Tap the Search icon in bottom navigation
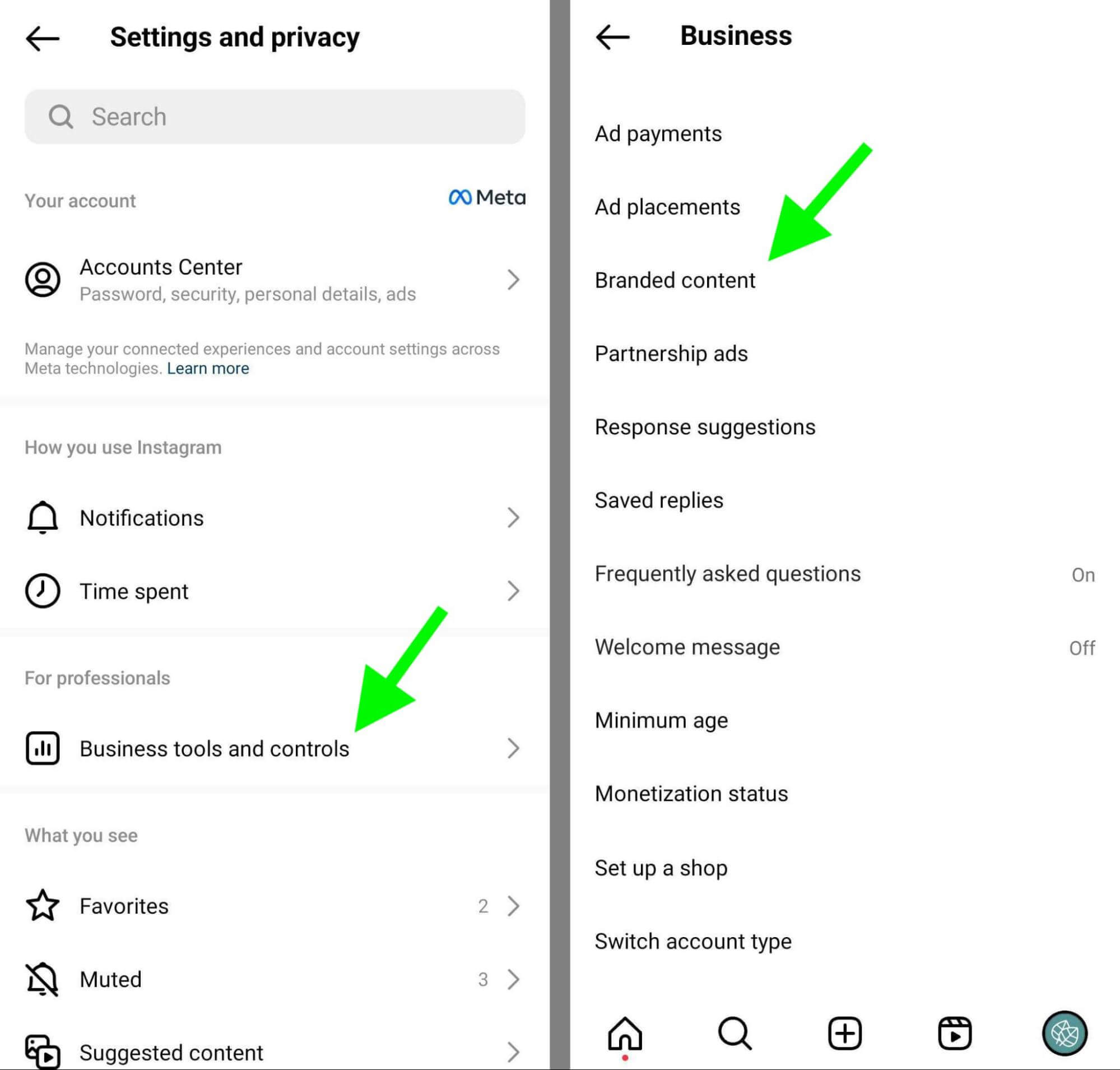The height and width of the screenshot is (1070, 1120). [737, 1039]
